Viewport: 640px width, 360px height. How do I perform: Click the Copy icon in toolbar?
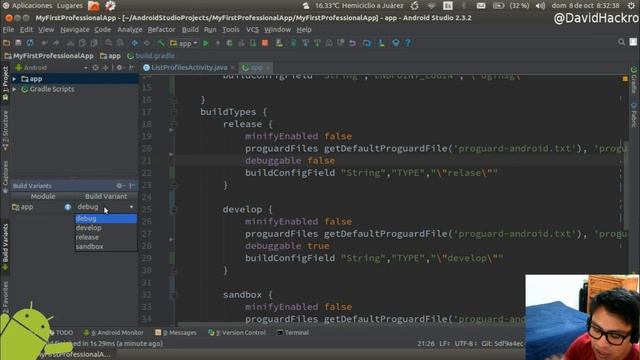point(82,43)
